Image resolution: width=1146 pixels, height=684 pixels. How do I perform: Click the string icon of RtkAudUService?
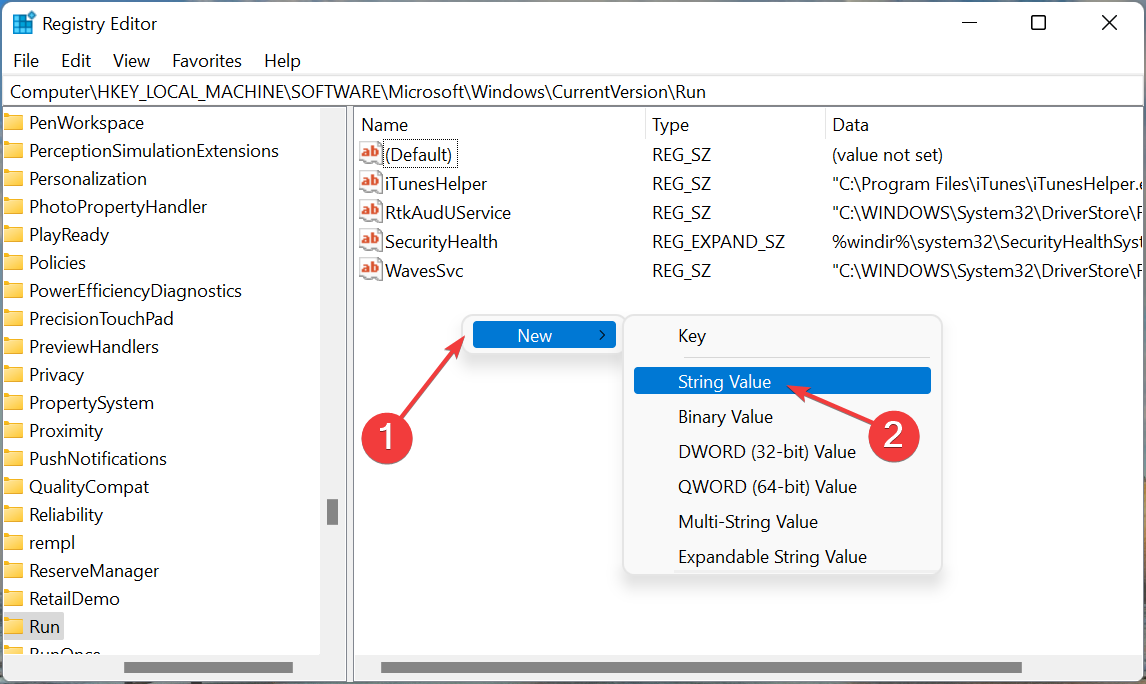[x=371, y=212]
